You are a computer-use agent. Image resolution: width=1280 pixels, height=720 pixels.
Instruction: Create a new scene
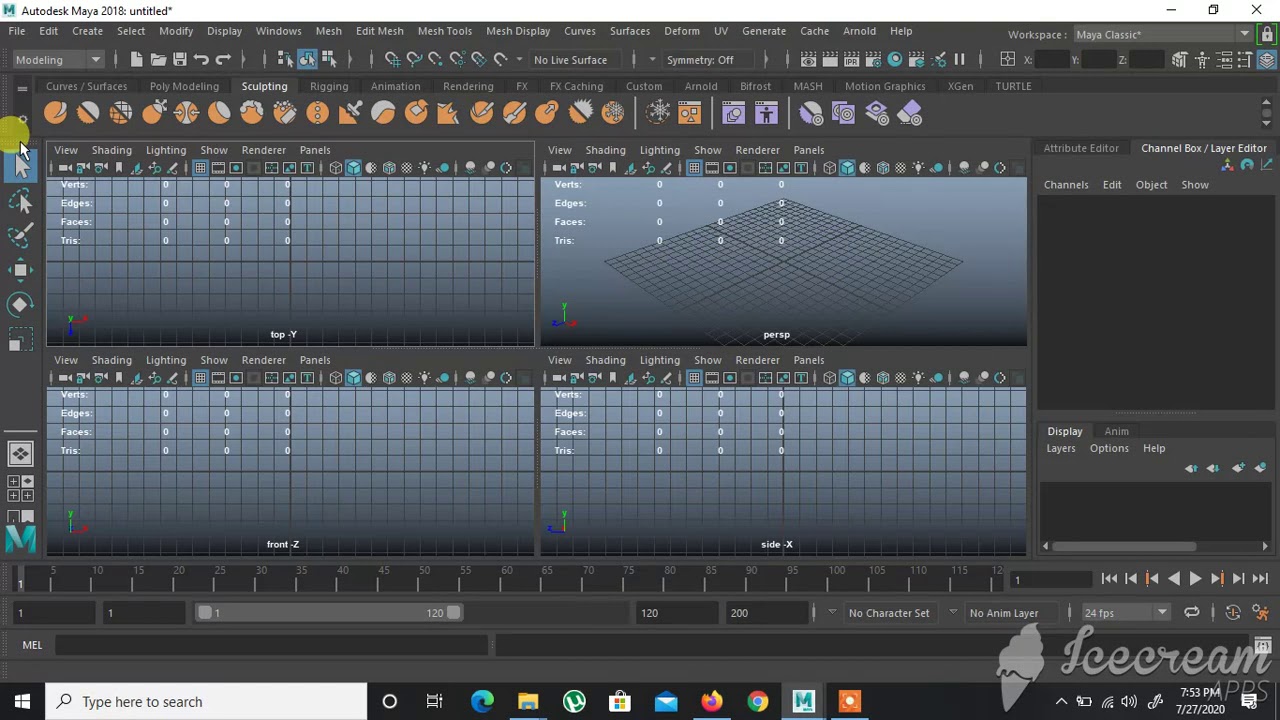pos(136,60)
